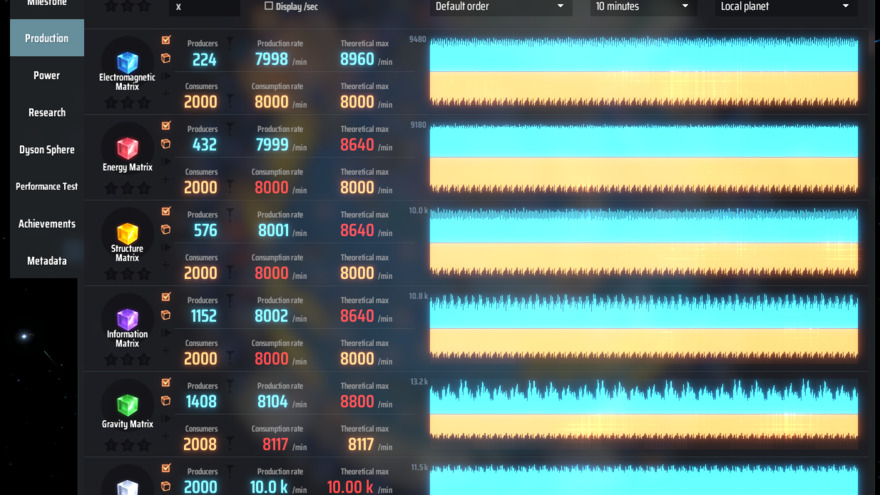Open the Local planet scope dropdown
880x495 pixels.
pyautogui.click(x=785, y=7)
